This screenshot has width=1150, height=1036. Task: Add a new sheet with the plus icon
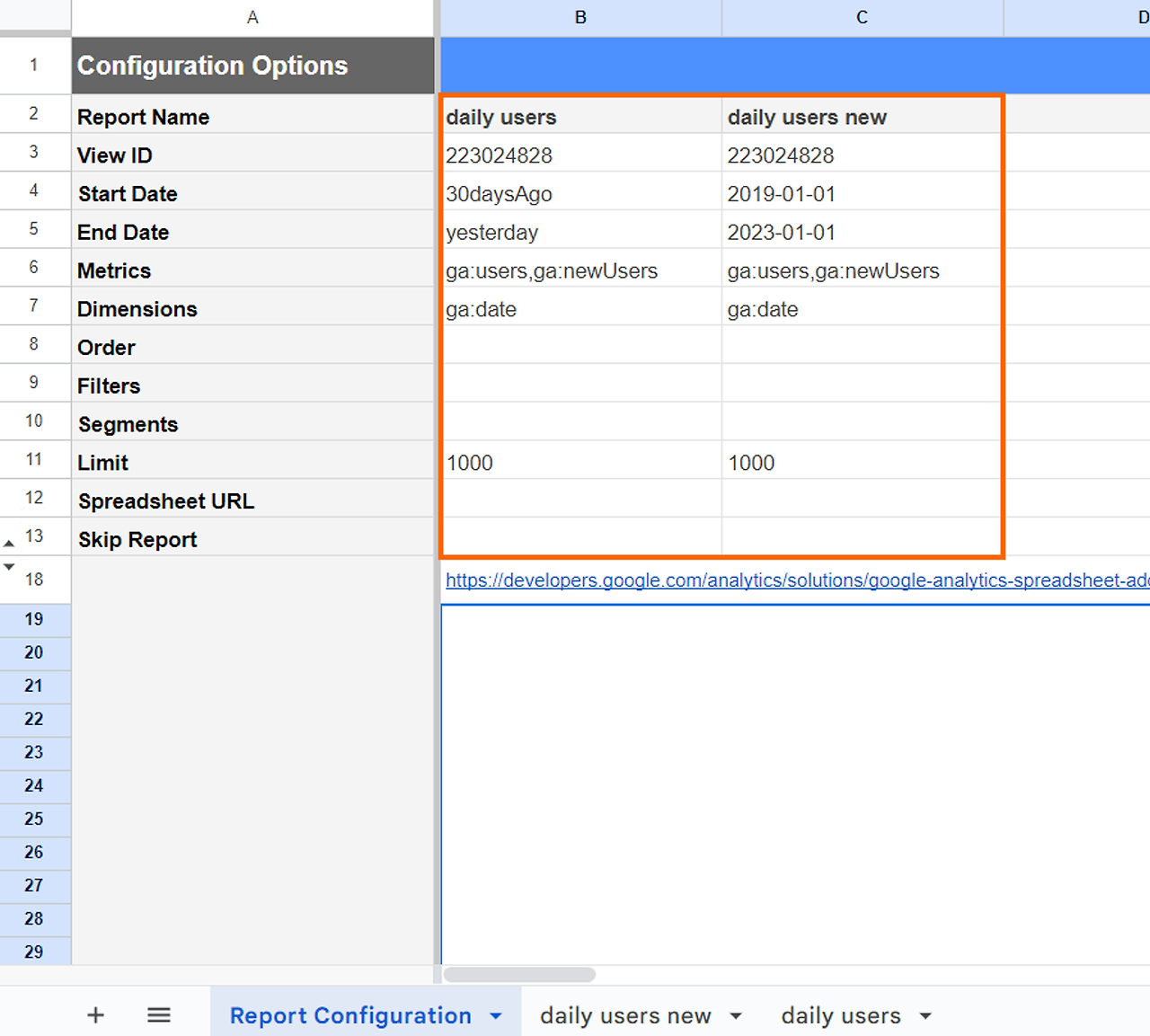pos(95,1015)
